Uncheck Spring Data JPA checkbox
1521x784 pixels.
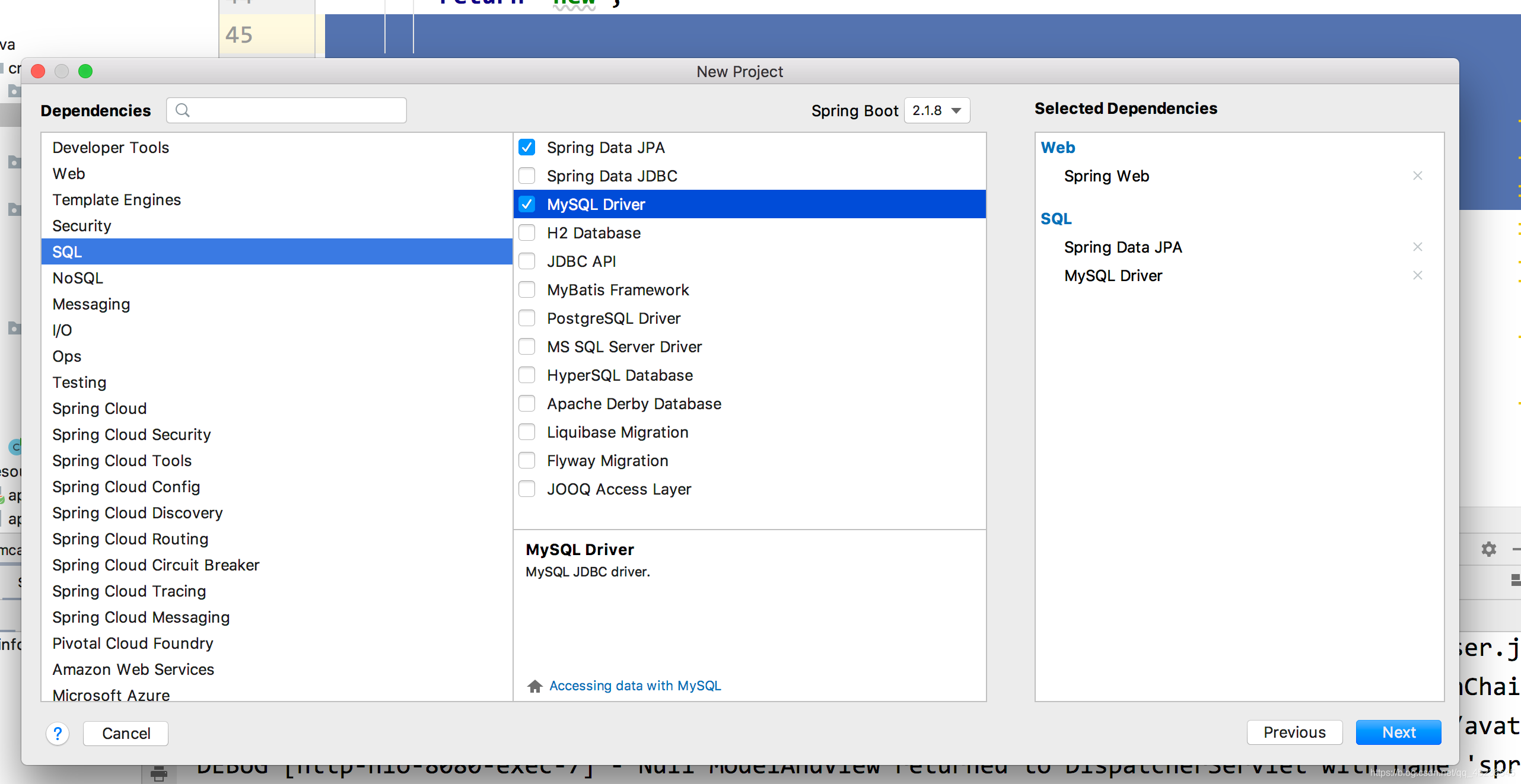(527, 147)
